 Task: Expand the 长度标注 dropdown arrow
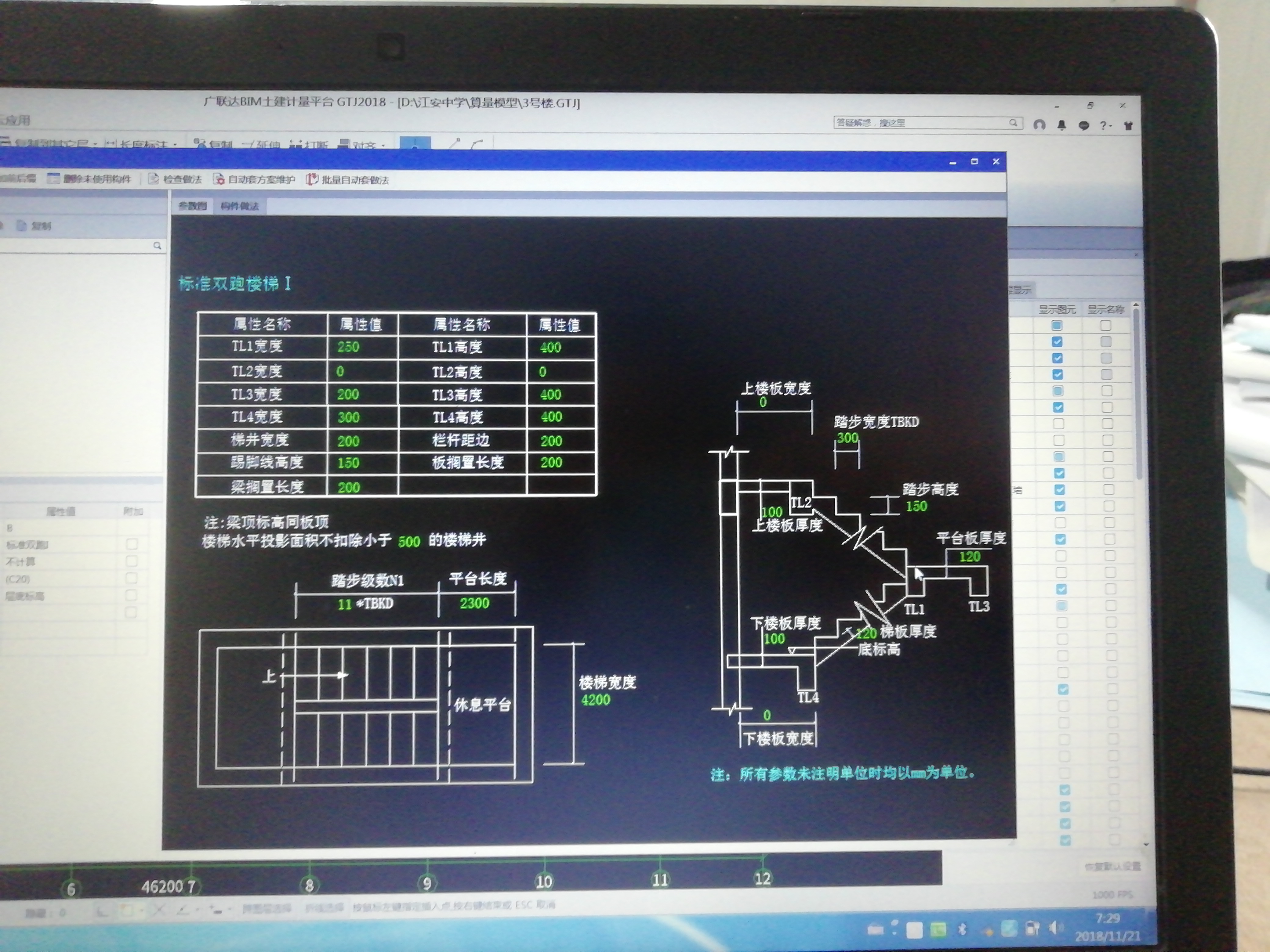(x=175, y=145)
